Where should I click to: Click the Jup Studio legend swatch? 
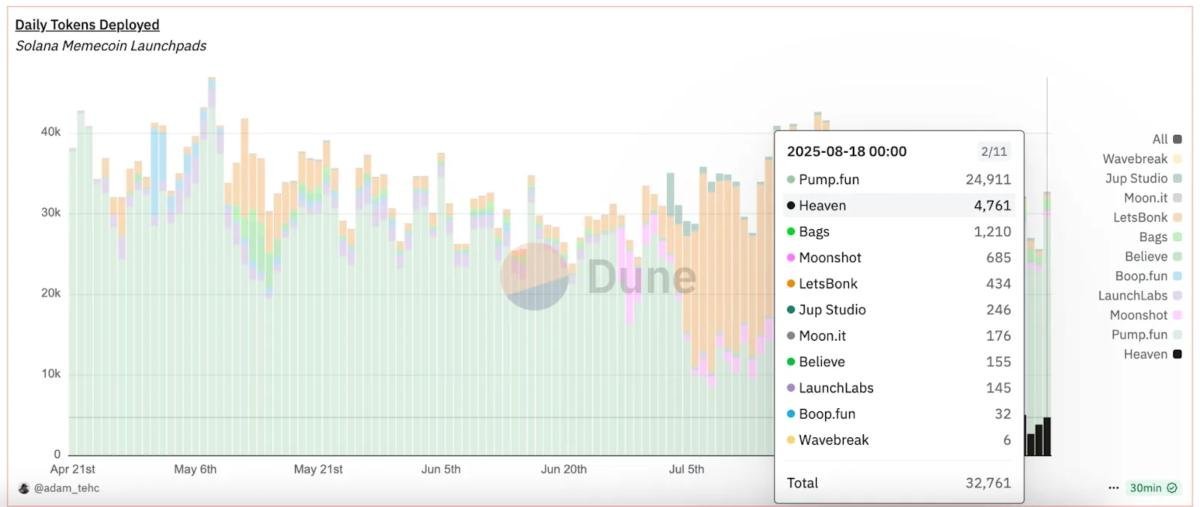point(1177,178)
